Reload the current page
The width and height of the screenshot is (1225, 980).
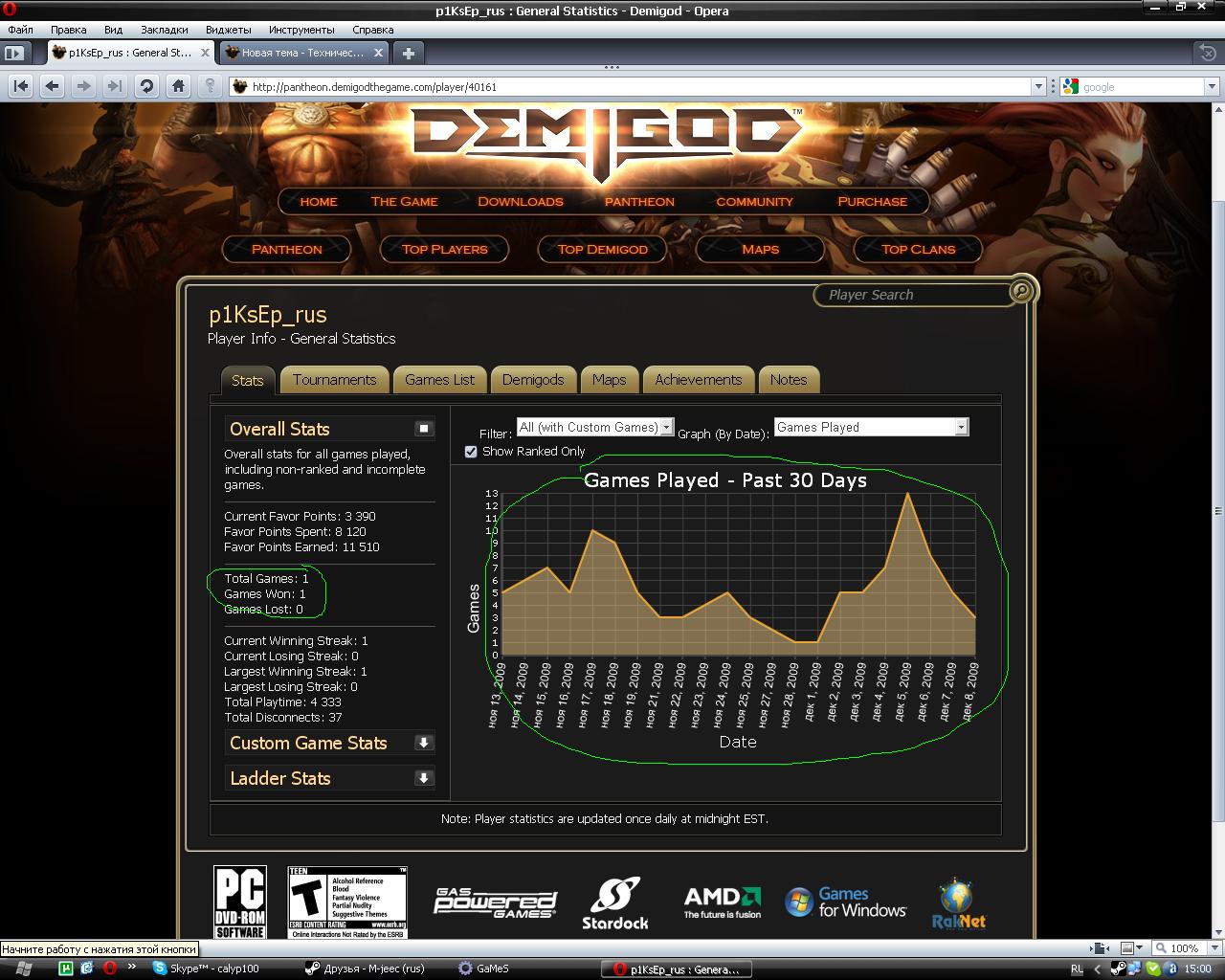click(x=146, y=86)
